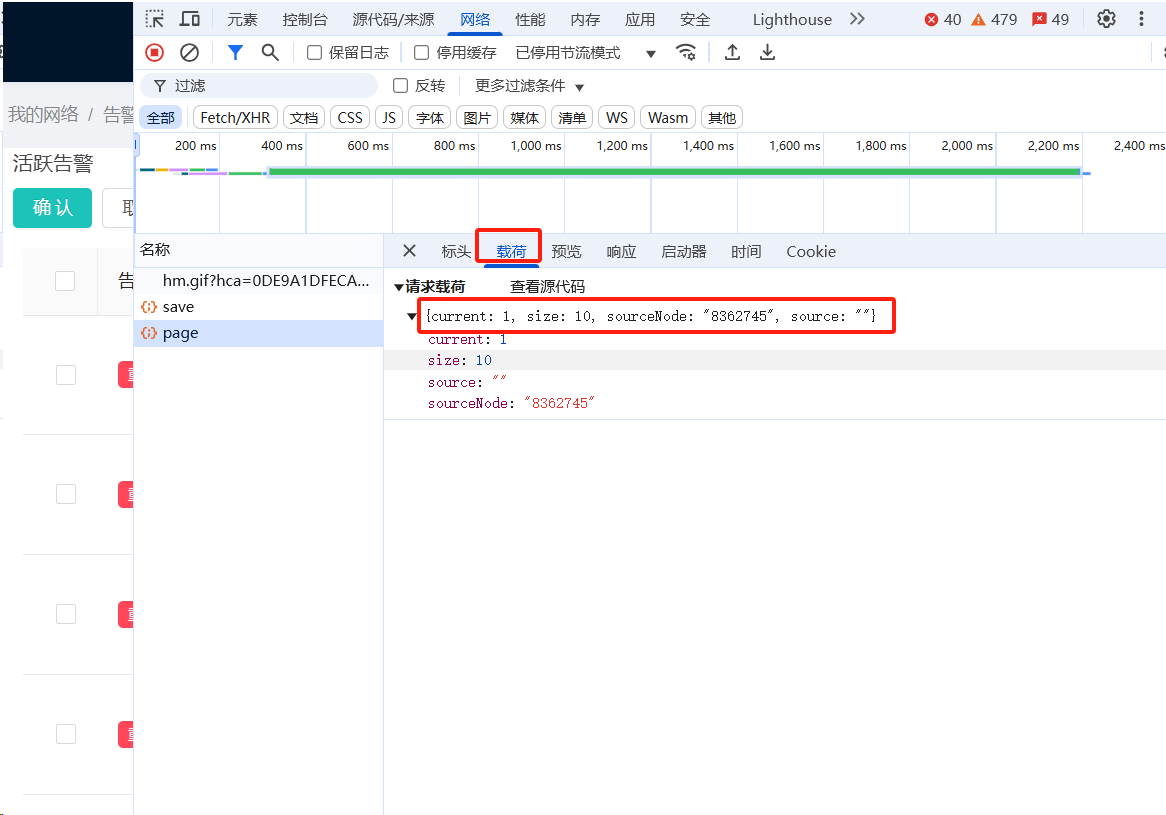
Task: Check the invert filter checkbox
Action: (400, 86)
